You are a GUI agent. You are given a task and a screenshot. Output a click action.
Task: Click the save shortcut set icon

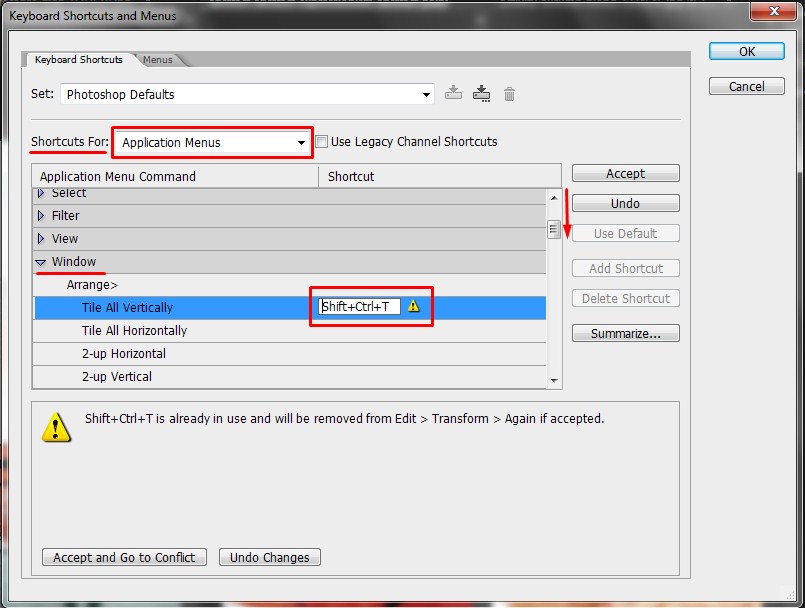click(453, 93)
